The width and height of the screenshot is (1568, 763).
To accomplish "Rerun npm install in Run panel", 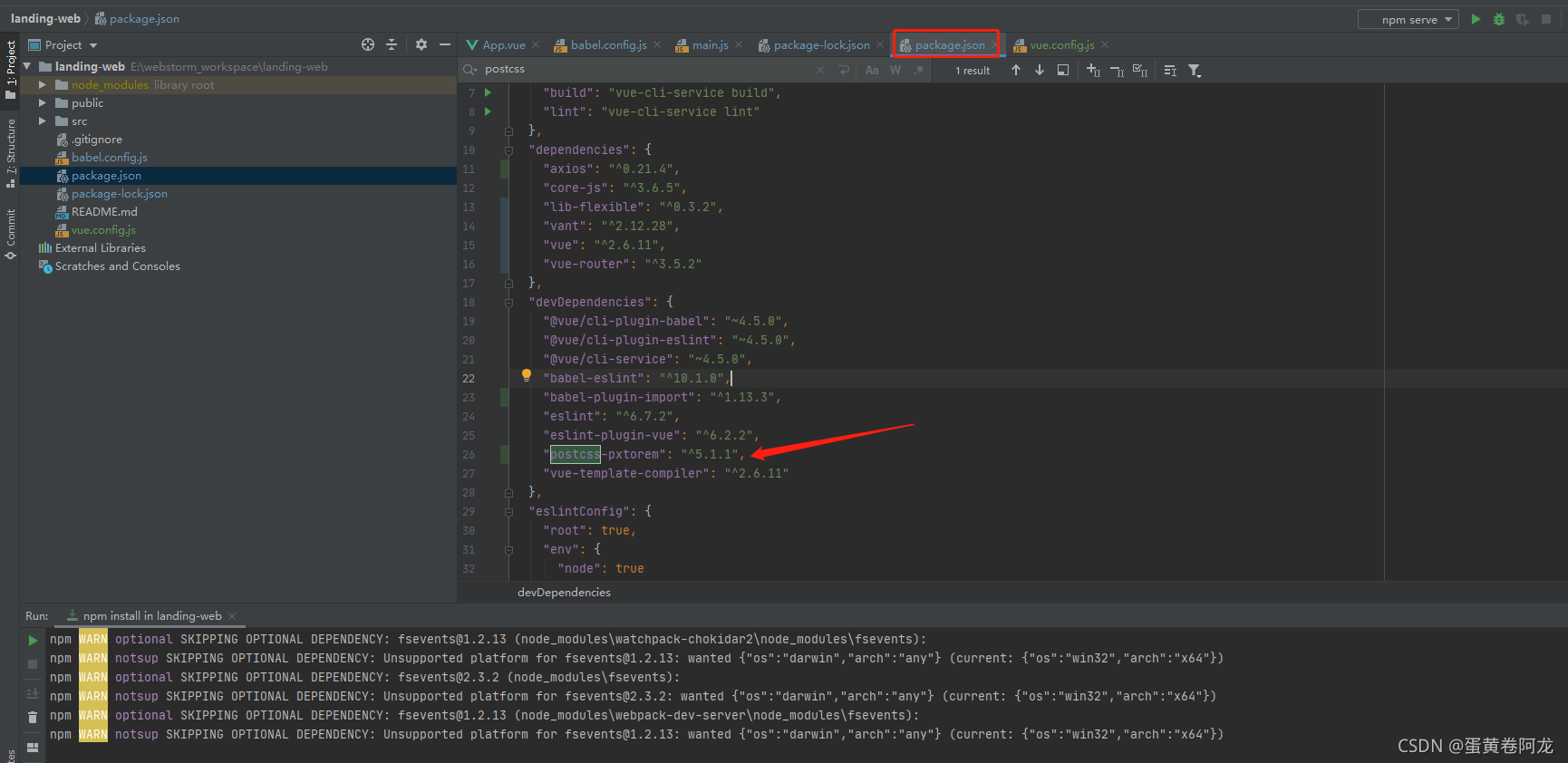I will pos(33,641).
